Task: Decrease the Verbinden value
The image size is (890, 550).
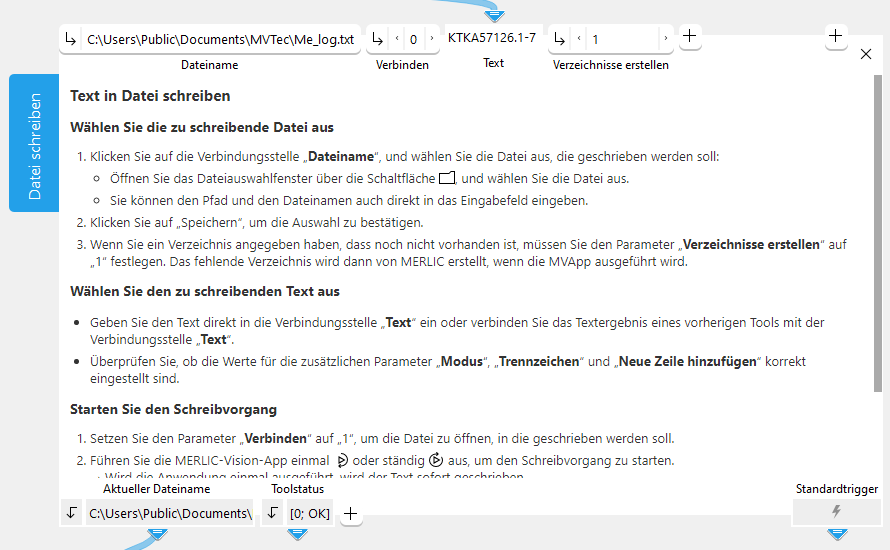Action: pyautogui.click(x=396, y=40)
